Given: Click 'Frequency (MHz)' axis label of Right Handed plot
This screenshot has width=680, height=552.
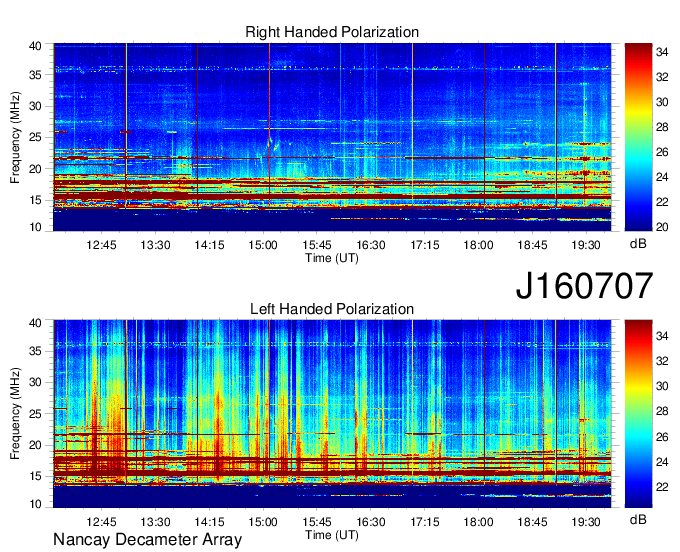Looking at the screenshot, I should [x=15, y=137].
